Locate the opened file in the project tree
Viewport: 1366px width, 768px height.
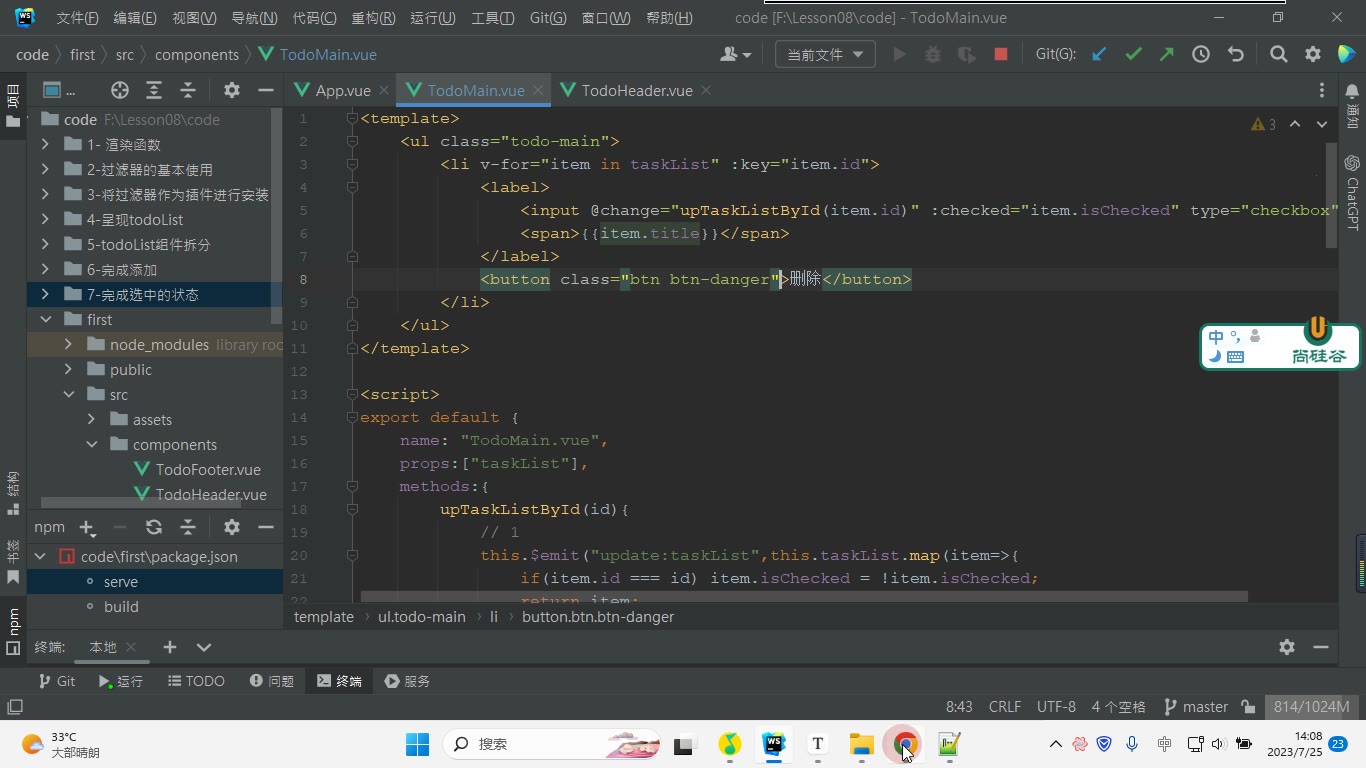point(120,90)
